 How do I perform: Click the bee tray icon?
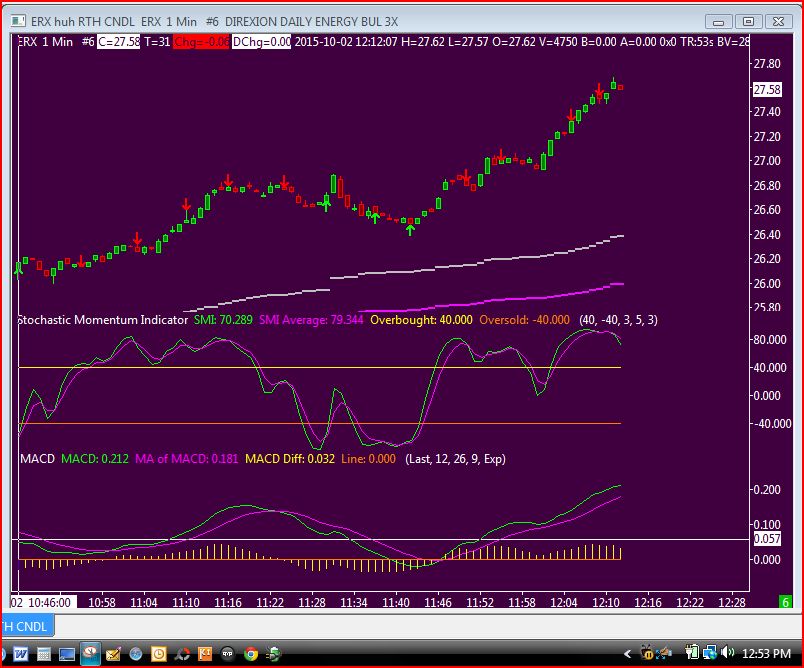tap(647, 653)
